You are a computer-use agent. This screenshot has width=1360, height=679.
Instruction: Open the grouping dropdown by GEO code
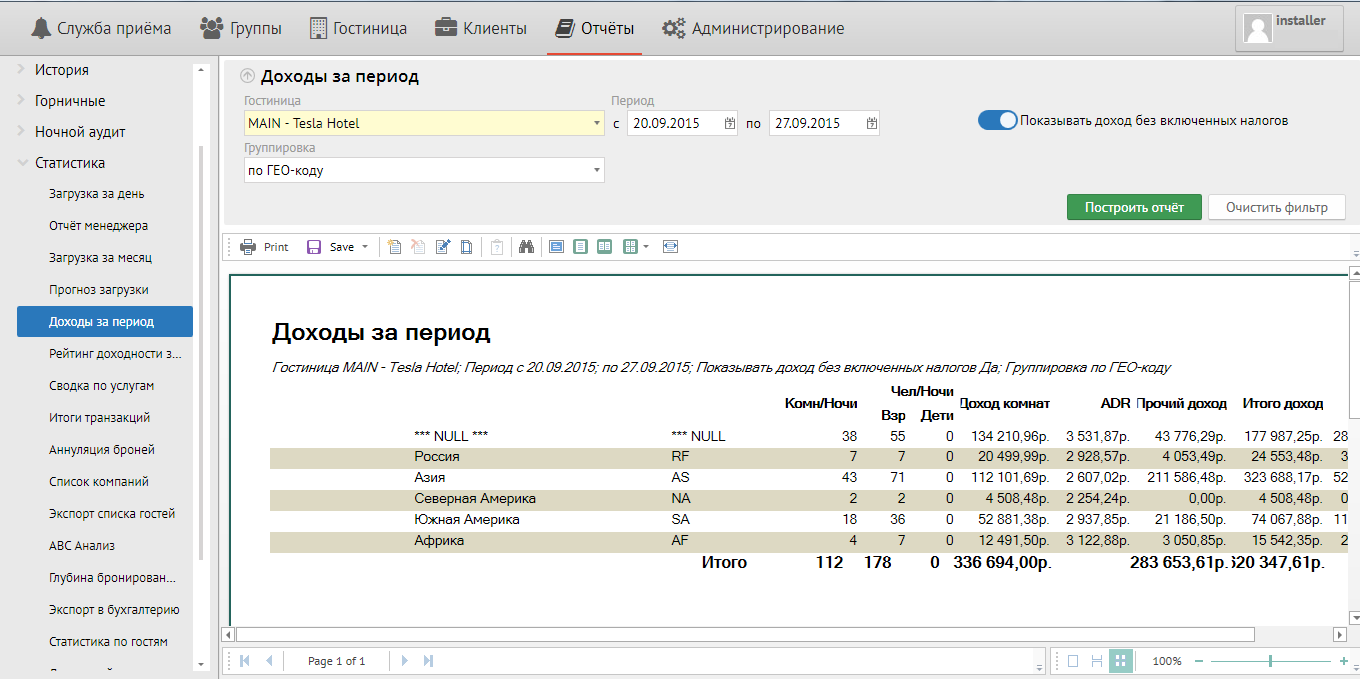point(597,170)
